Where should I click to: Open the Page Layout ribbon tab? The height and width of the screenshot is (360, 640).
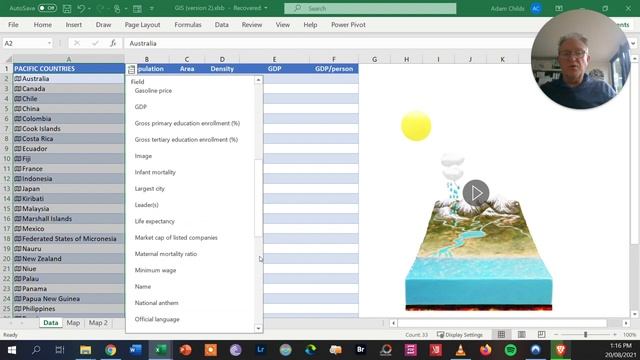pyautogui.click(x=142, y=25)
